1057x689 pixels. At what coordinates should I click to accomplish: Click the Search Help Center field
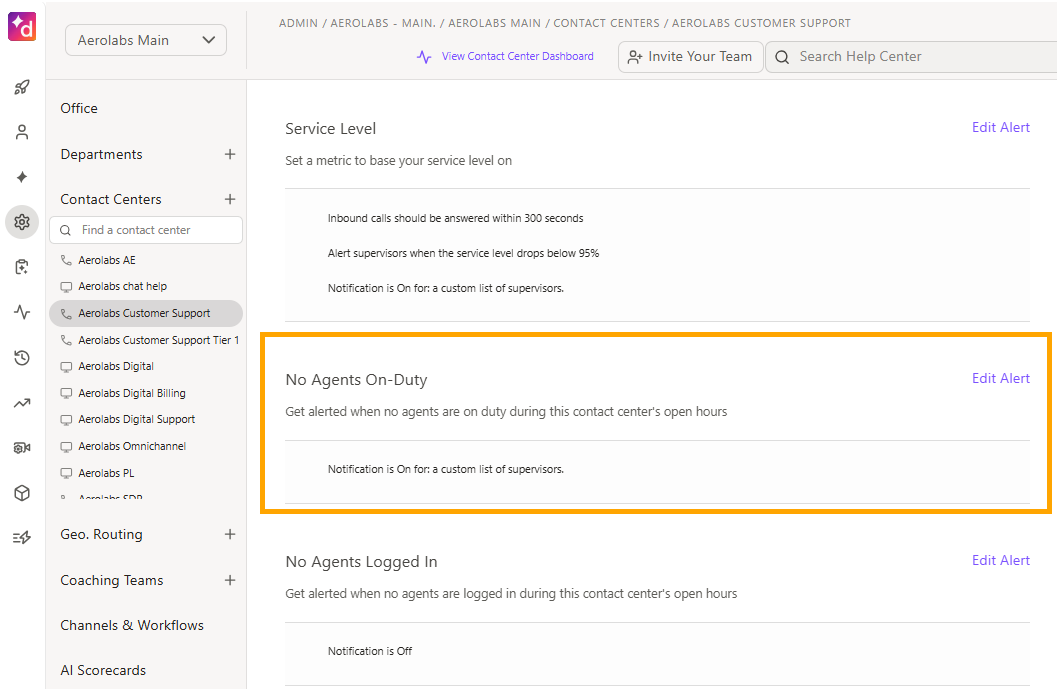911,57
